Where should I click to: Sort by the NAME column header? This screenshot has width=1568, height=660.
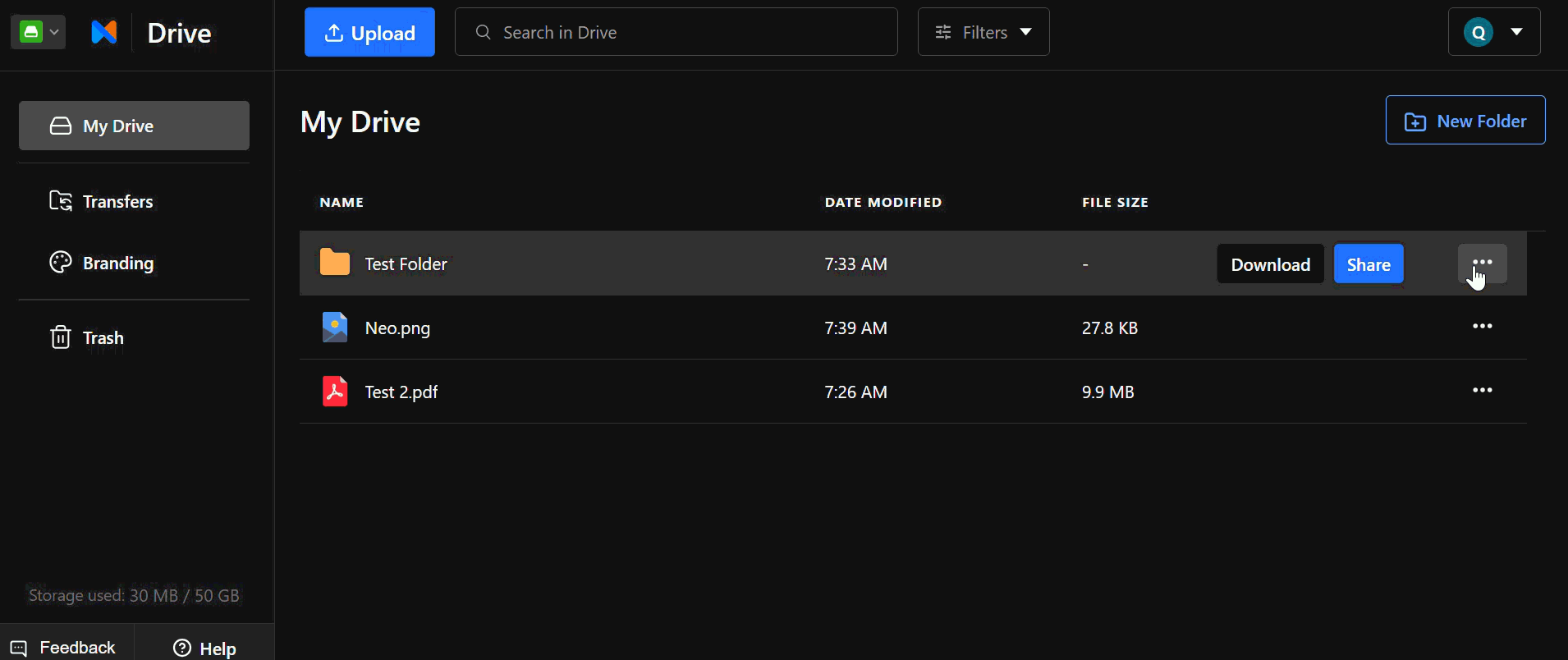tap(342, 202)
